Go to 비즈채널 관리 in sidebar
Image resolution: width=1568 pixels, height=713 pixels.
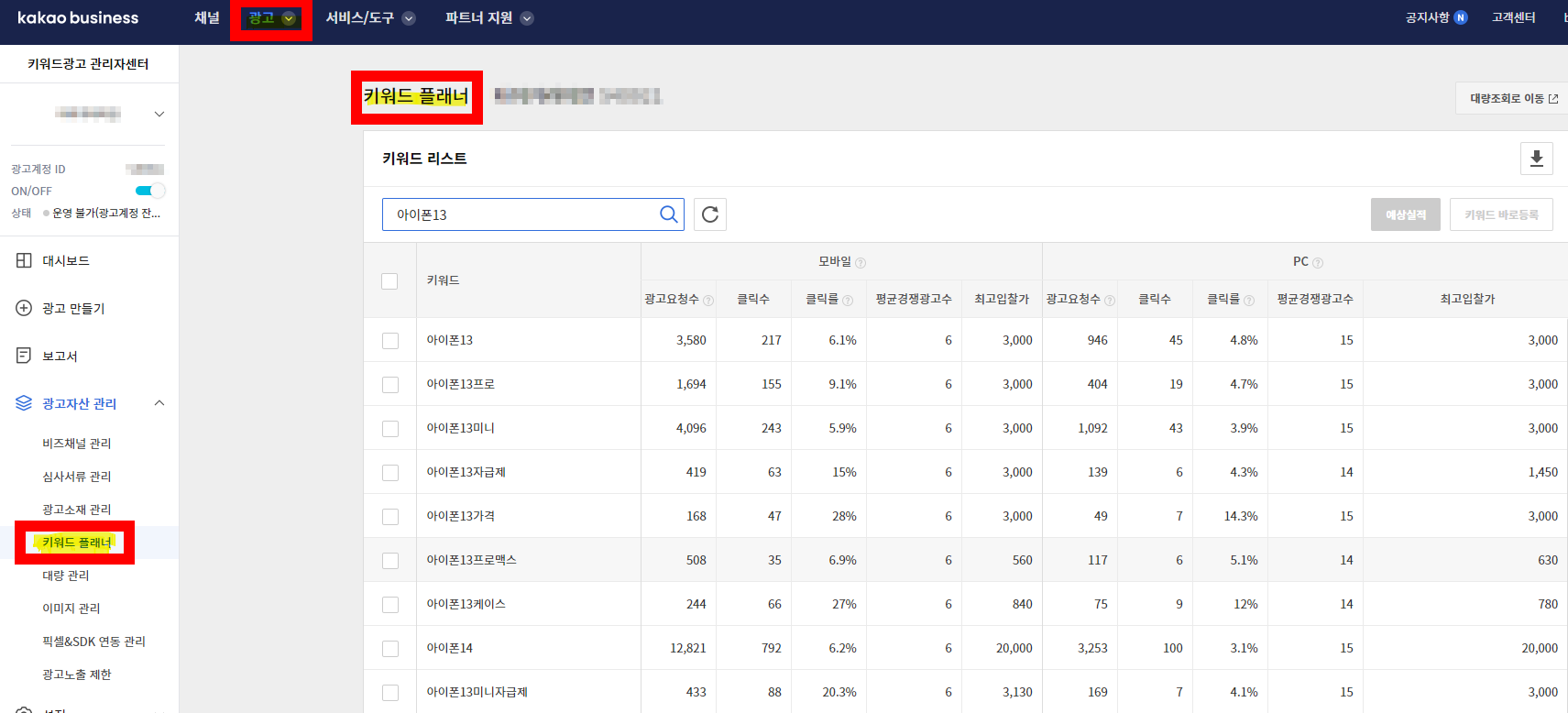pyautogui.click(x=77, y=444)
